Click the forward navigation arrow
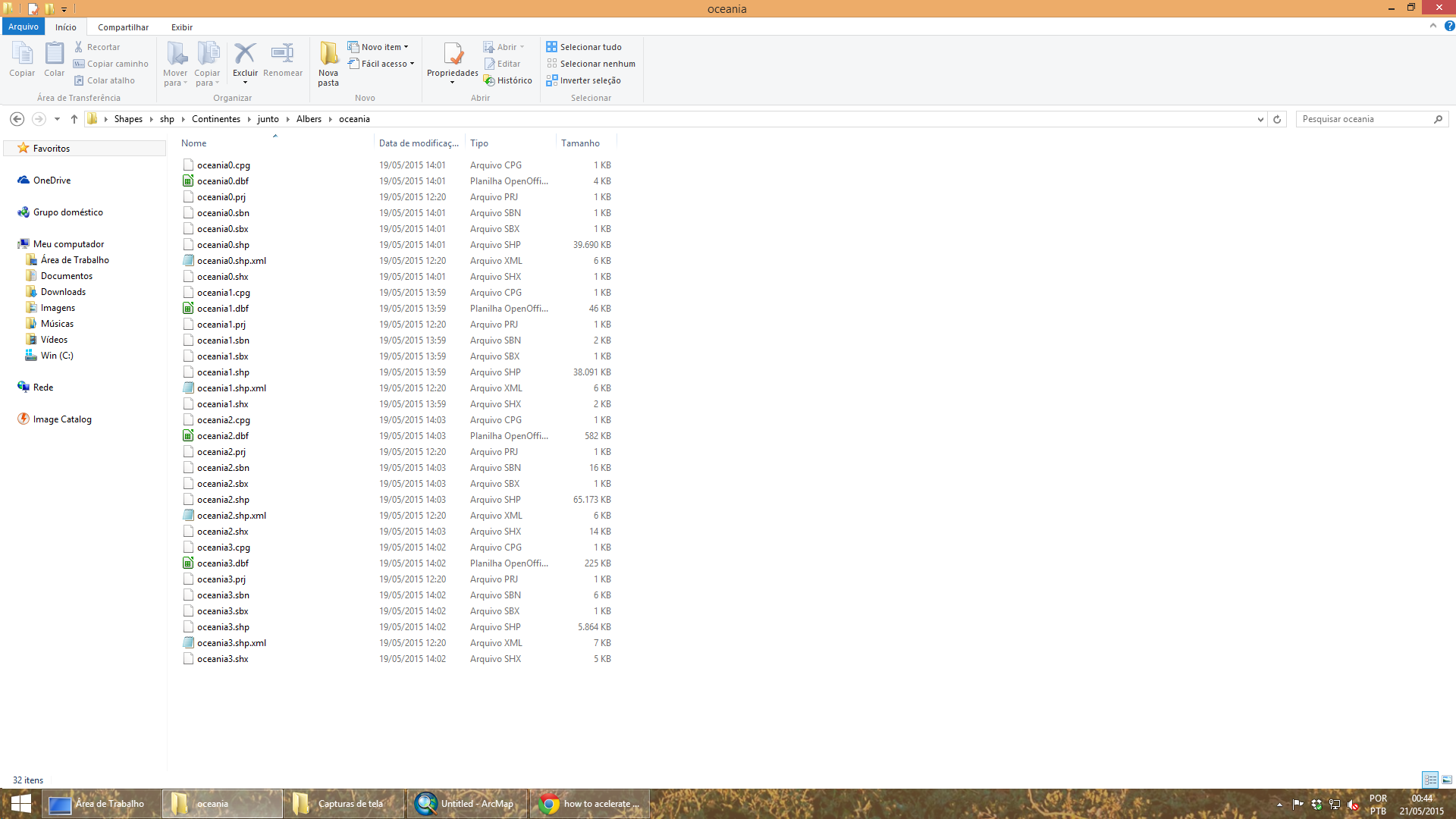The image size is (1456, 819). [x=39, y=119]
